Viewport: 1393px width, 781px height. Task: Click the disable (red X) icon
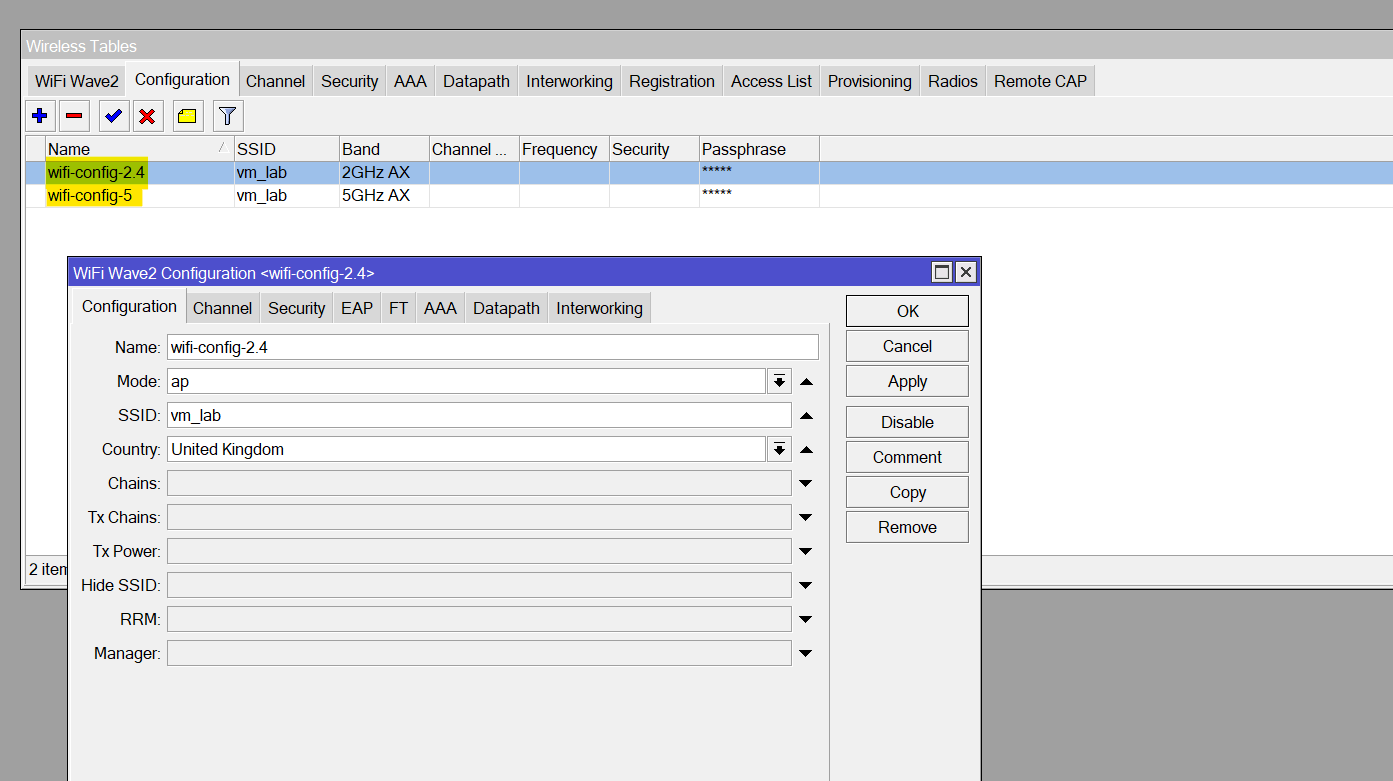click(x=148, y=116)
